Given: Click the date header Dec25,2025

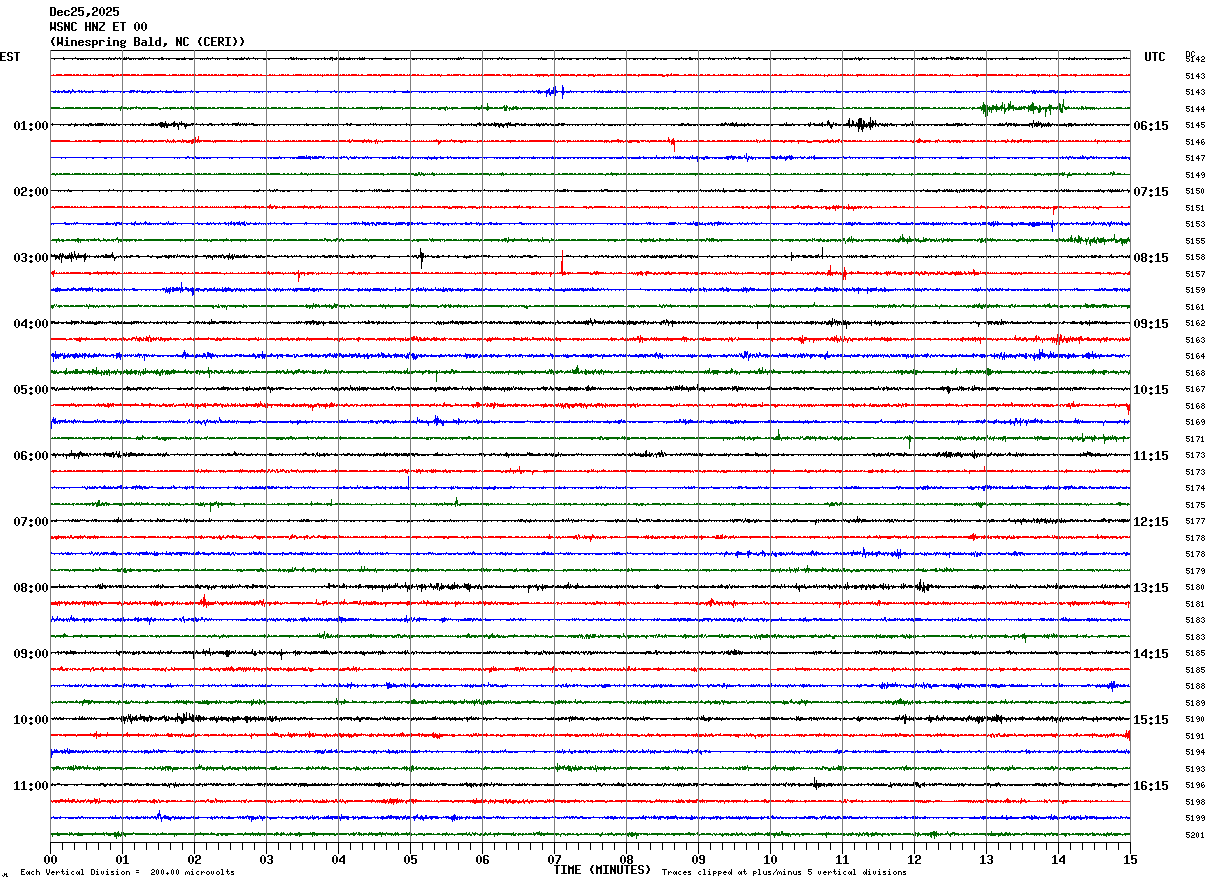Looking at the screenshot, I should pos(84,12).
